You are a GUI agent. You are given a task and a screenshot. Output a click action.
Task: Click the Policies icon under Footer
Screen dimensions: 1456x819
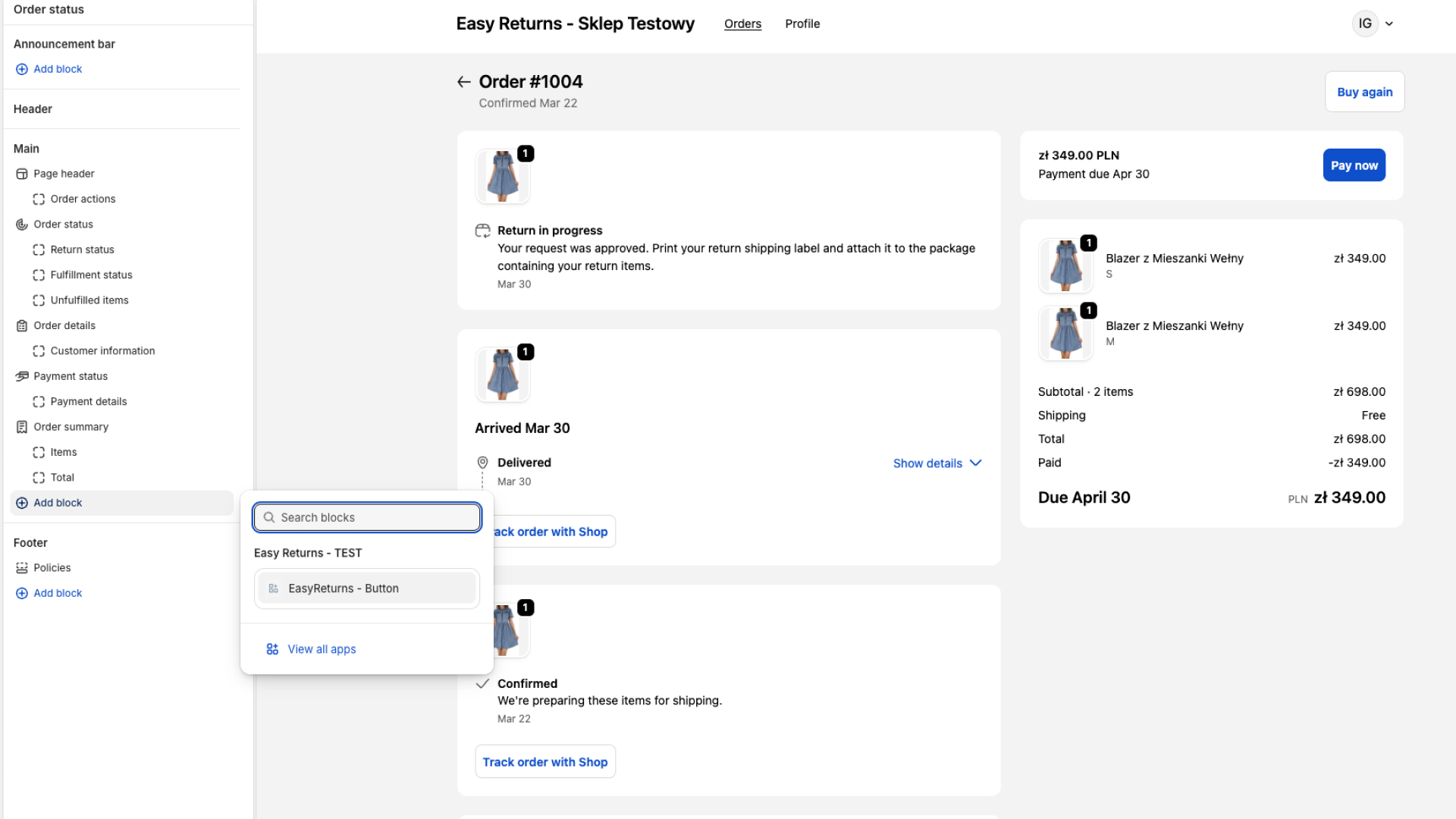(21, 567)
